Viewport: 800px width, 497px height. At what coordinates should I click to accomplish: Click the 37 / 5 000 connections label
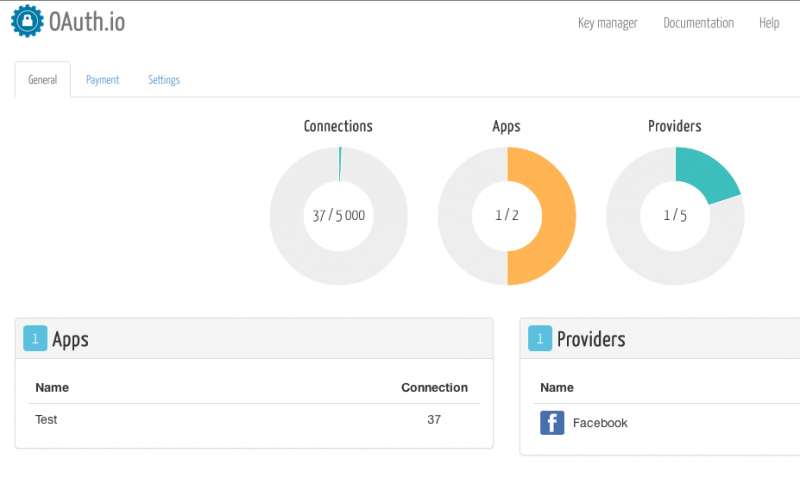click(338, 215)
